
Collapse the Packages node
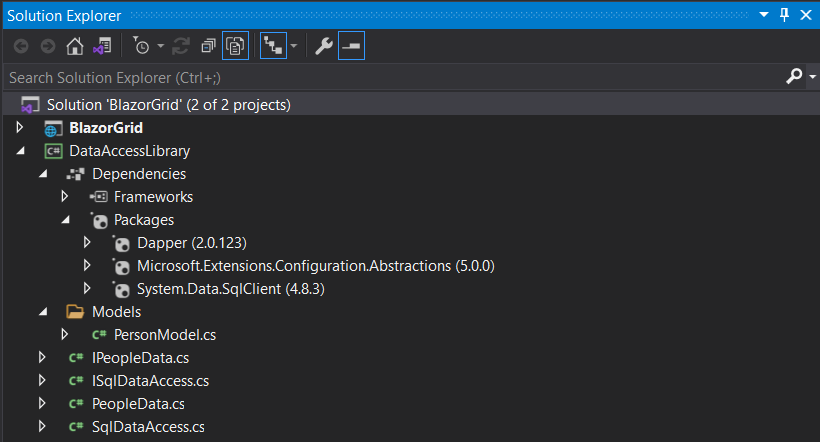(65, 220)
